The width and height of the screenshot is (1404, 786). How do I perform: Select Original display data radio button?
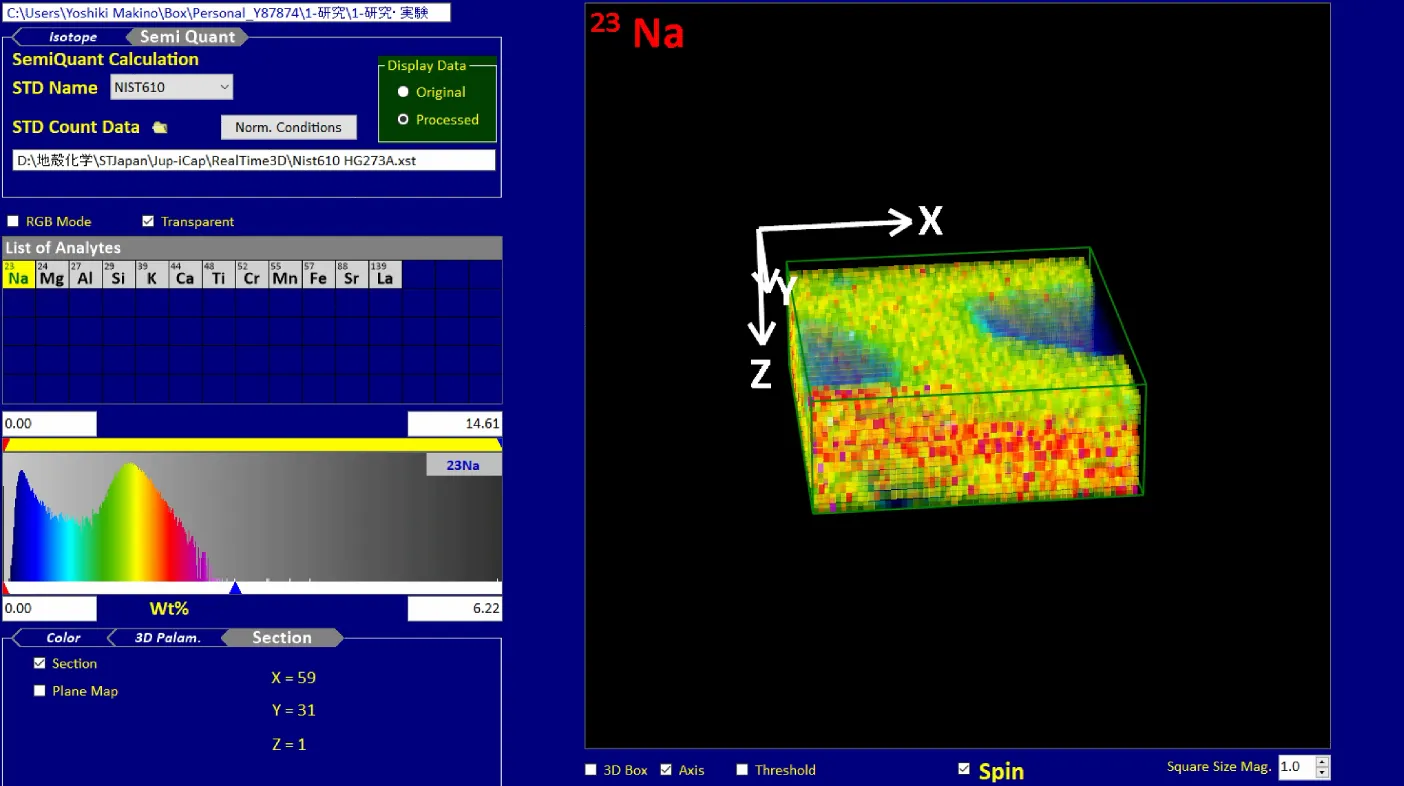point(403,92)
